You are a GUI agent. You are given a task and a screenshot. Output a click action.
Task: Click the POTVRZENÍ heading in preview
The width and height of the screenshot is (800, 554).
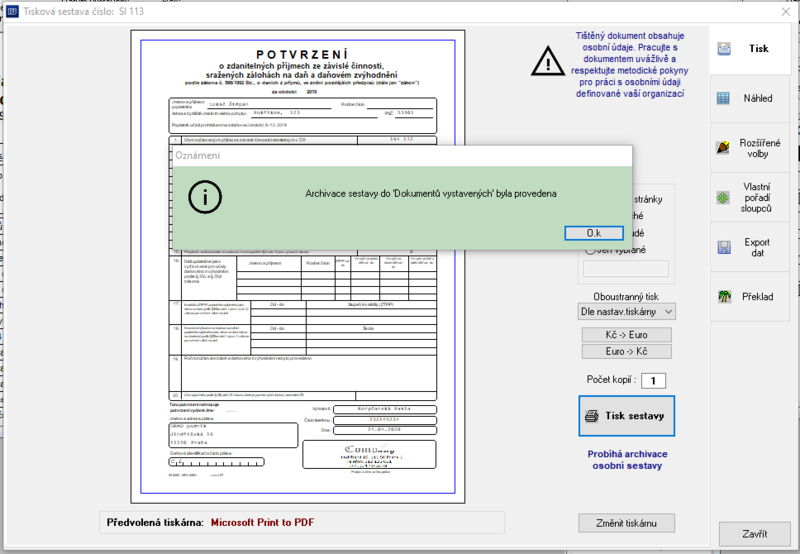(x=302, y=55)
